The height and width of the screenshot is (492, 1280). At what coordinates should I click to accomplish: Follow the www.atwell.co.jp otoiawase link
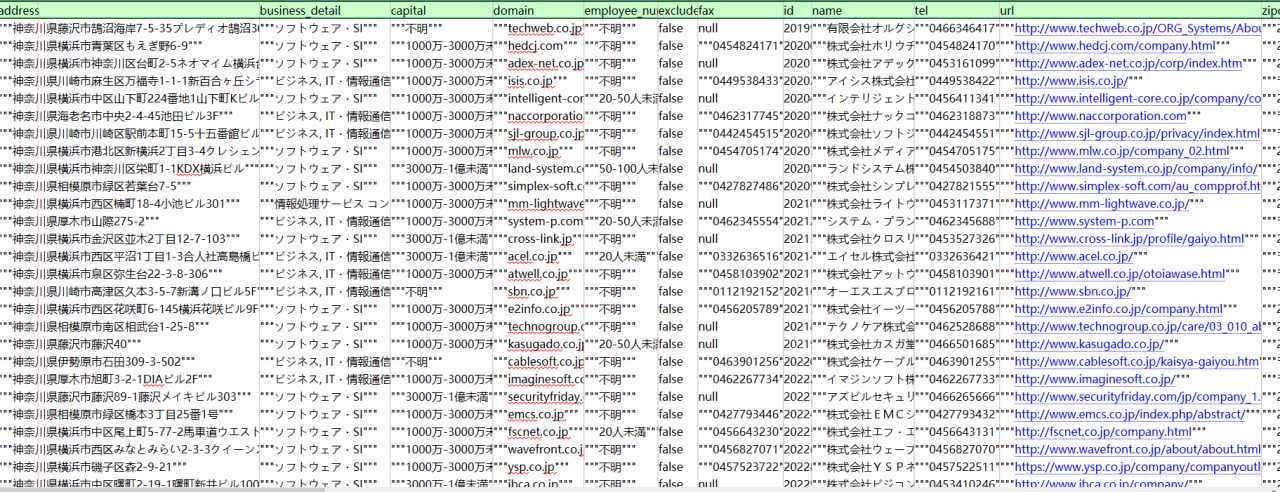(1119, 274)
